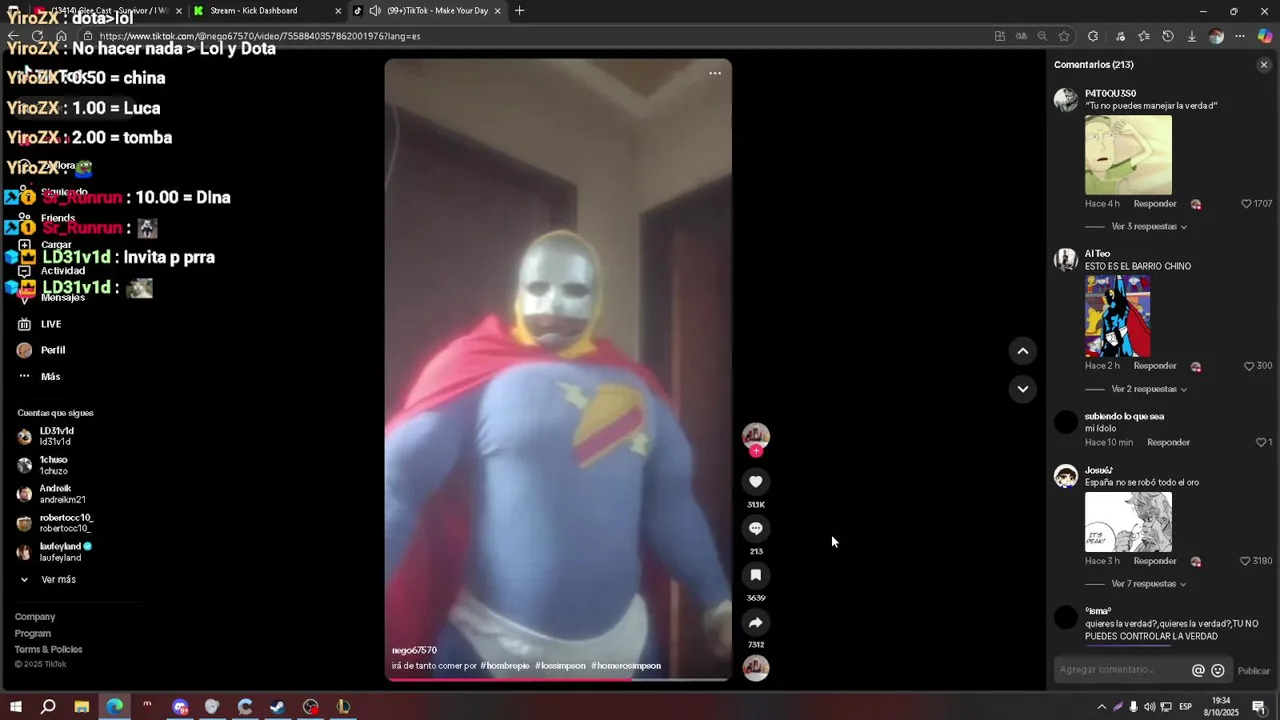Open Josué's manga comment image
Screen dimensions: 1280x720
[1128, 522]
